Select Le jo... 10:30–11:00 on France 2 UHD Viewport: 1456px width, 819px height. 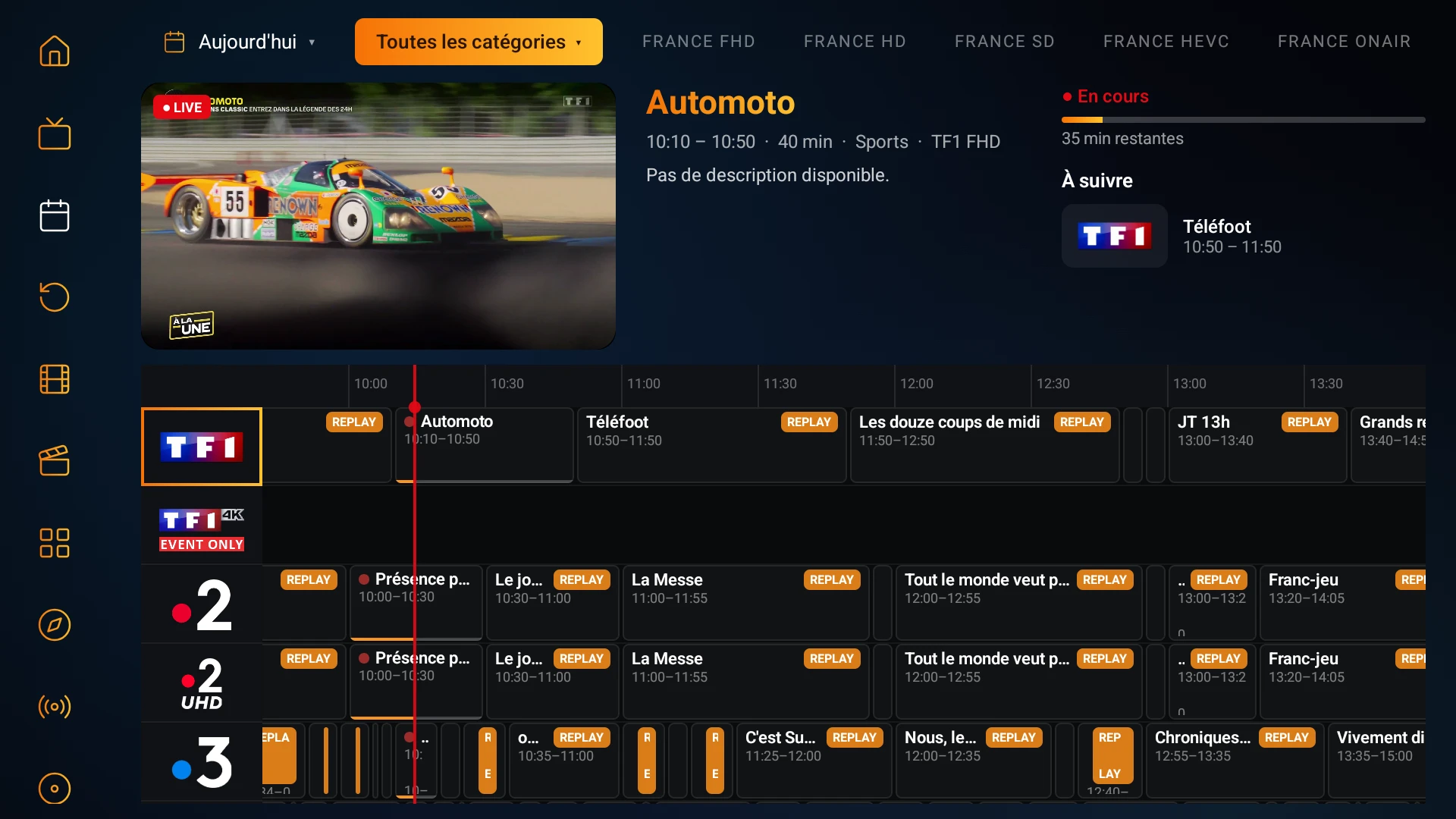coord(553,682)
